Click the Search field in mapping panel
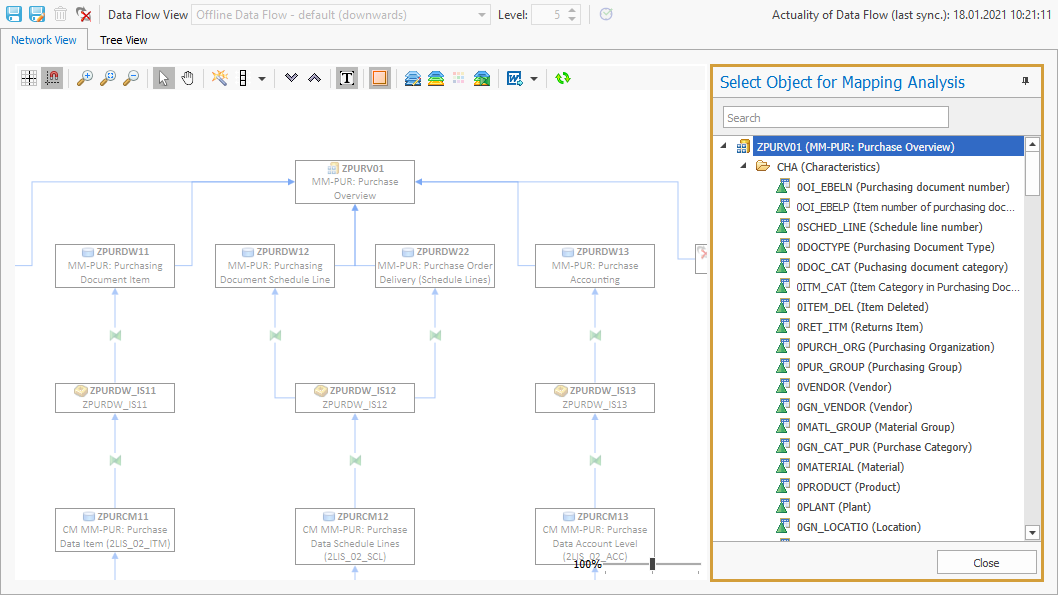 coord(835,118)
